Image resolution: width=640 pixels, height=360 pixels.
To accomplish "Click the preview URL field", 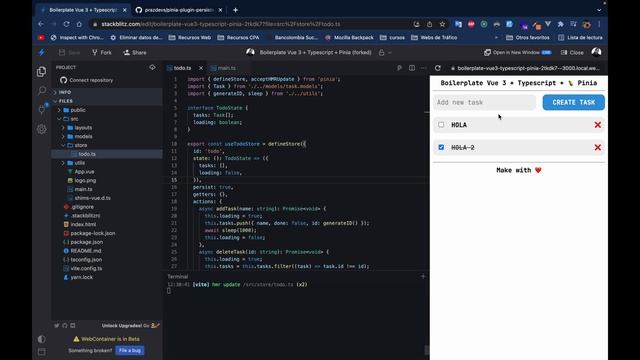I will (529, 68).
